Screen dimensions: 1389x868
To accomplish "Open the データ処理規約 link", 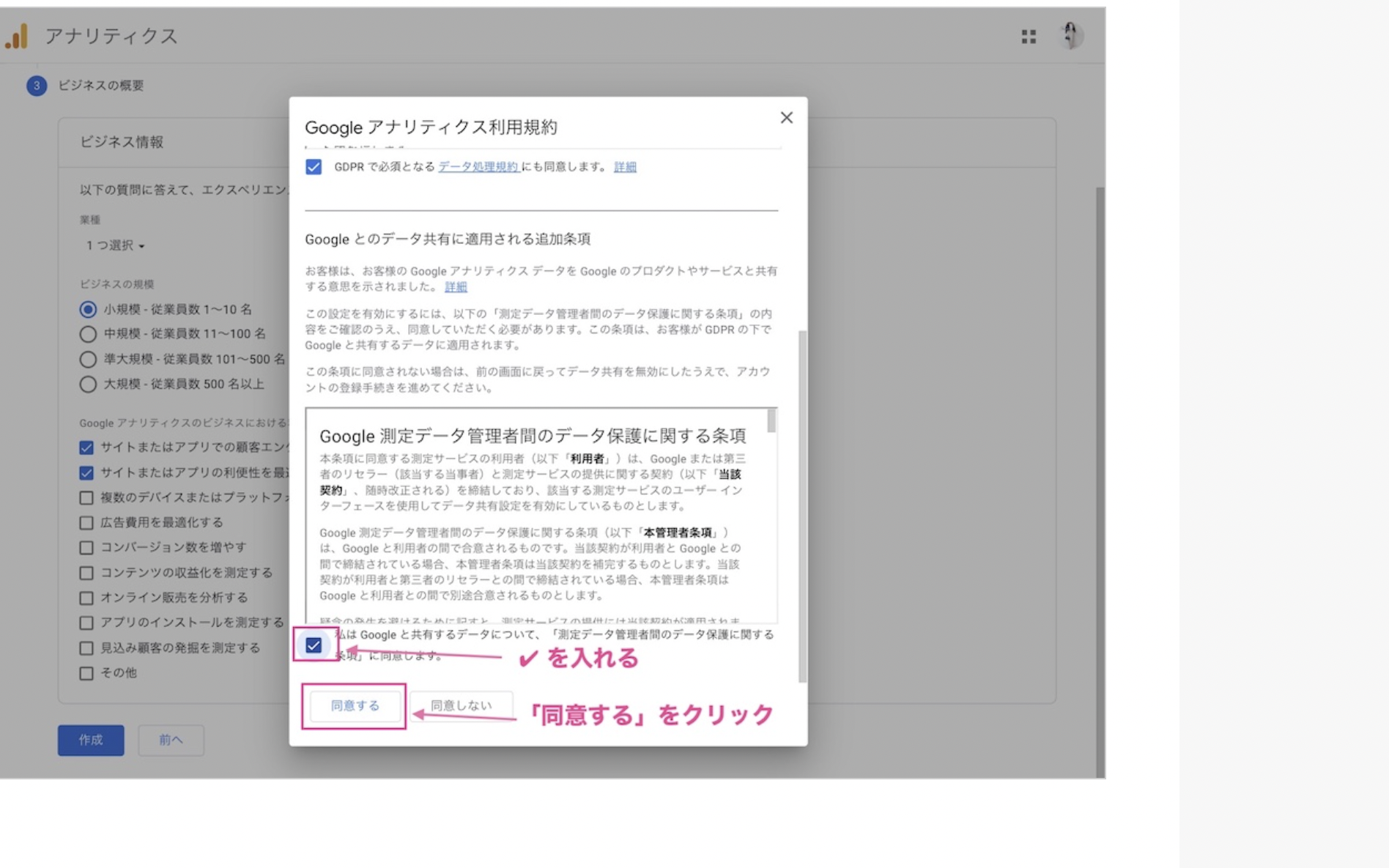I will [x=478, y=167].
